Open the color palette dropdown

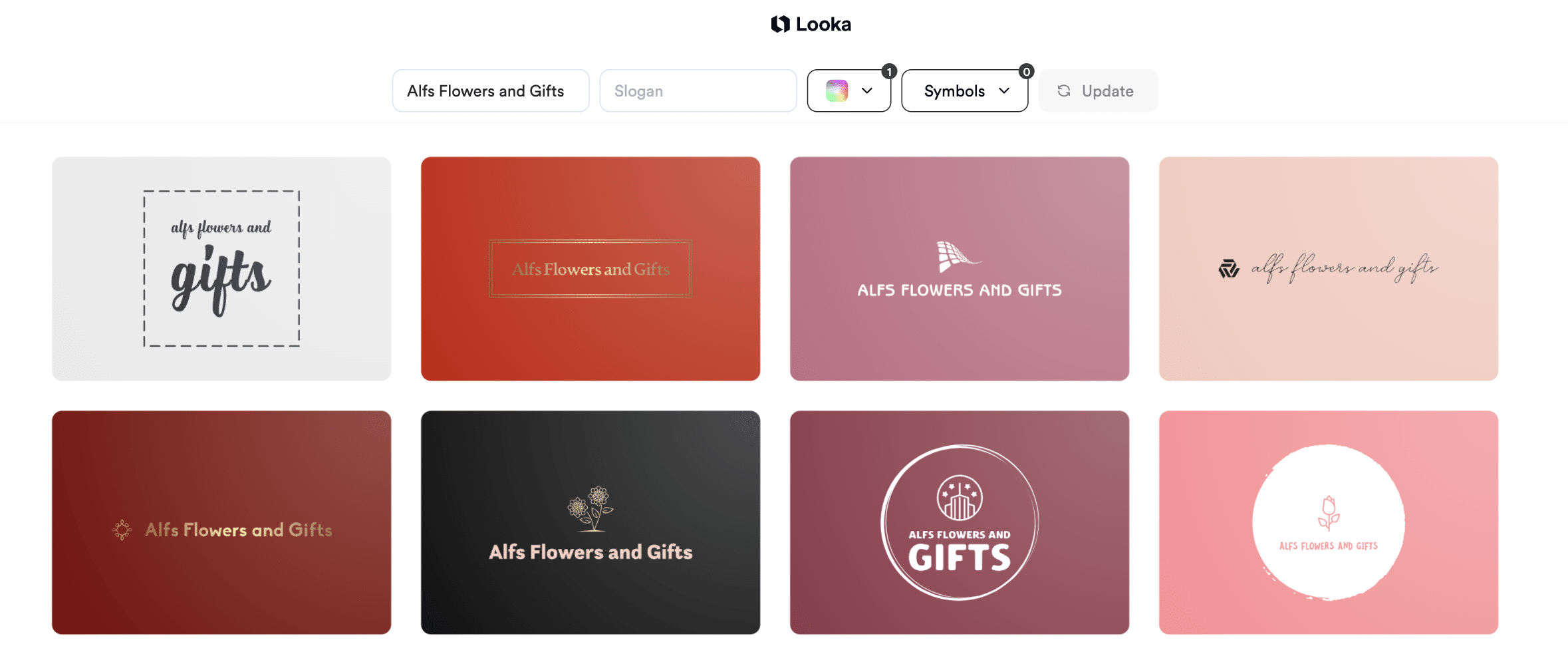tap(849, 91)
